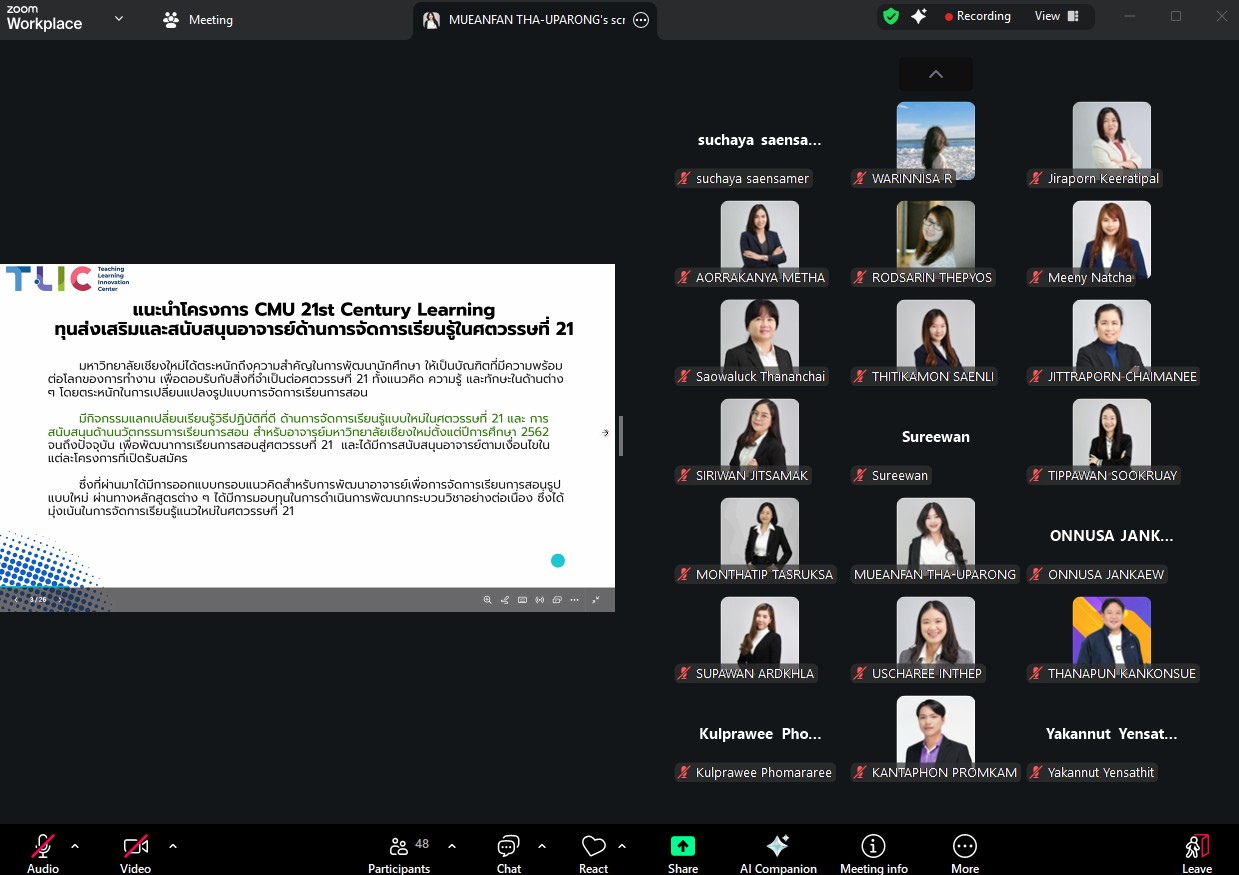Click Leave to exit the meeting

point(1196,853)
